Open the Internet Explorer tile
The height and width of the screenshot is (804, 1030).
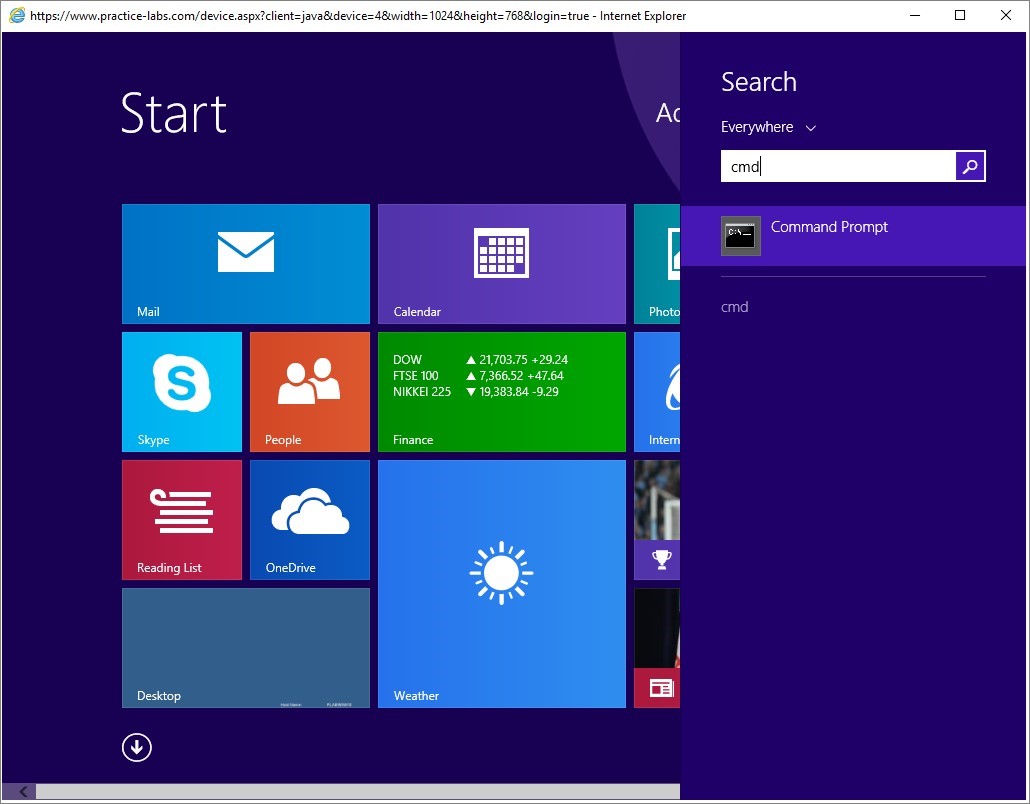(x=657, y=392)
